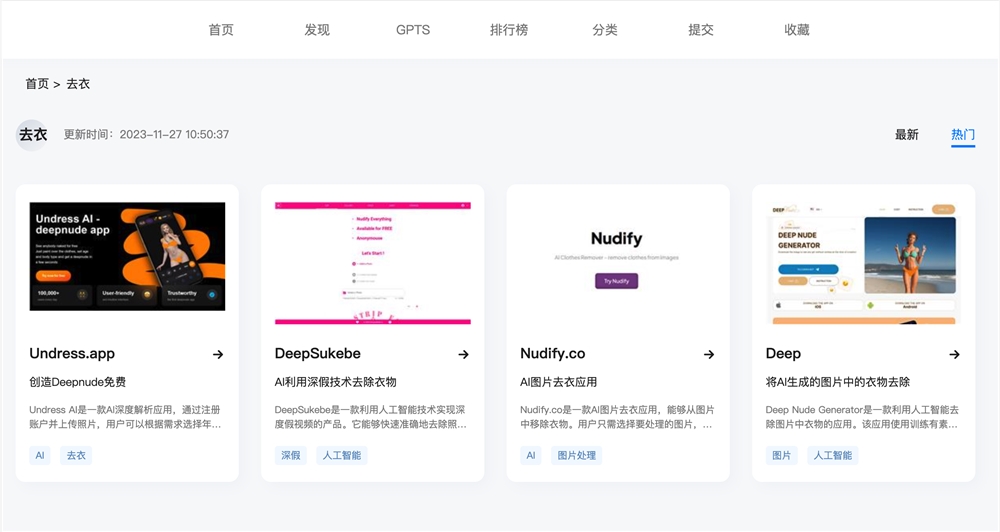
Task: Open the DeepSukebe preview thumbnail
Action: 373,263
